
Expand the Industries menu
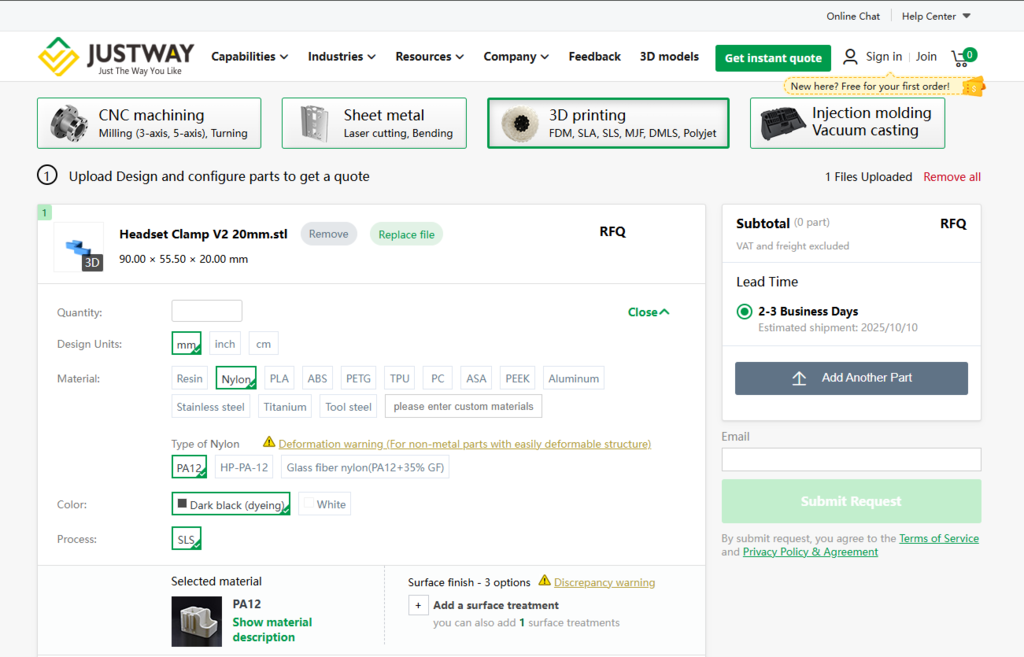(342, 57)
